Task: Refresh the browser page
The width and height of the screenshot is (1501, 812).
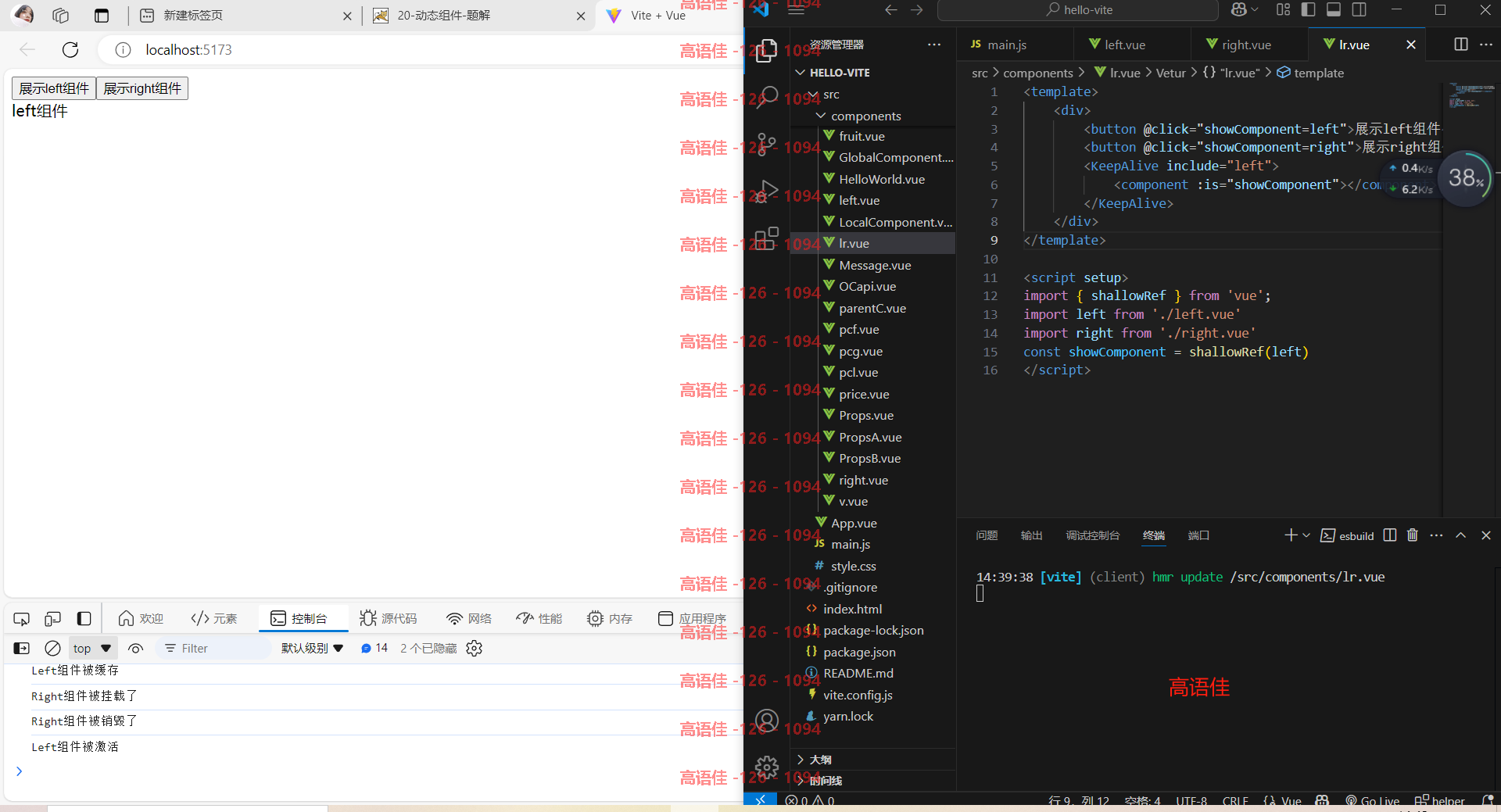Action: pyautogui.click(x=70, y=50)
